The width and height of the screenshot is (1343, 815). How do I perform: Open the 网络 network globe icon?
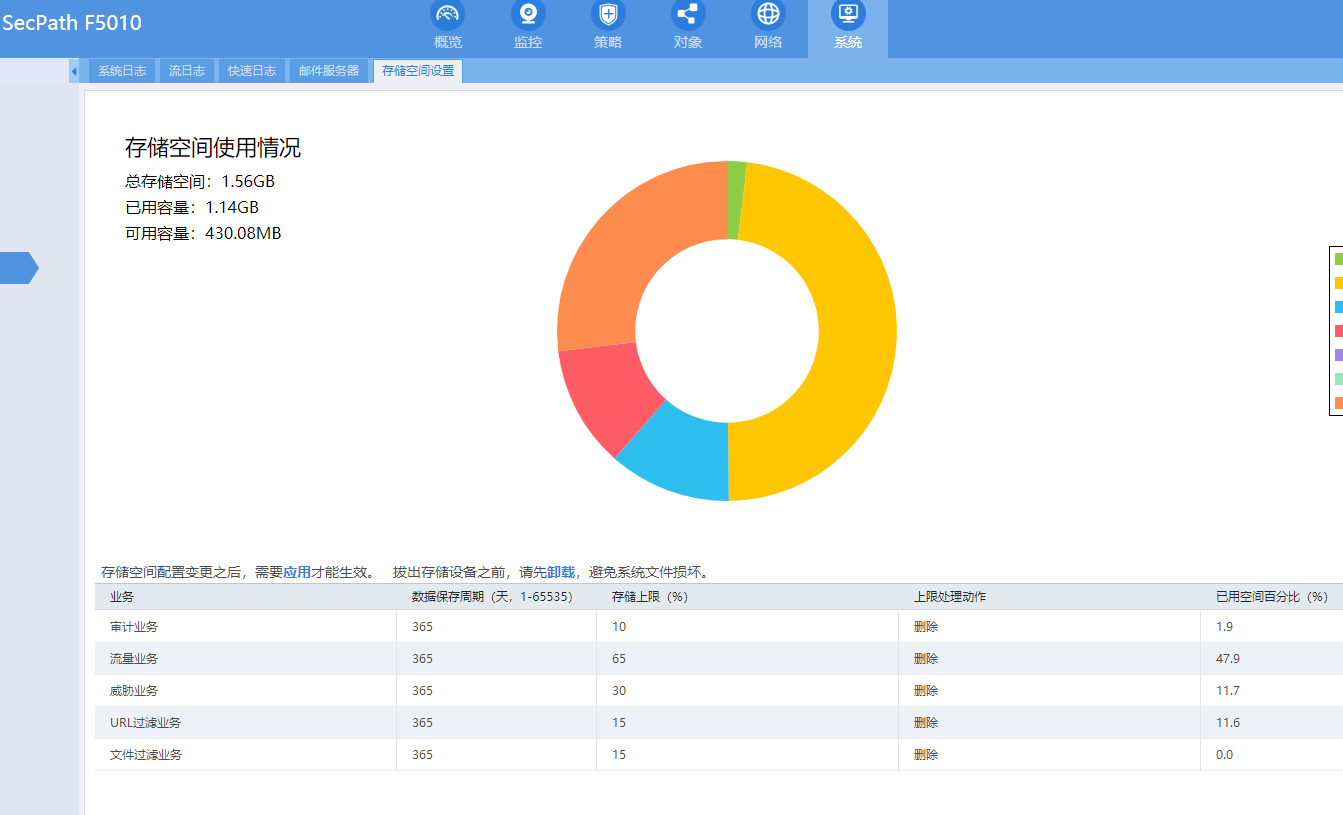[768, 15]
